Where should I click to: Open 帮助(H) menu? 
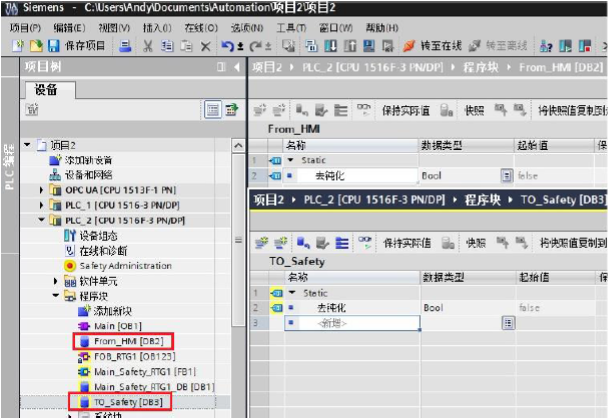coord(382,28)
